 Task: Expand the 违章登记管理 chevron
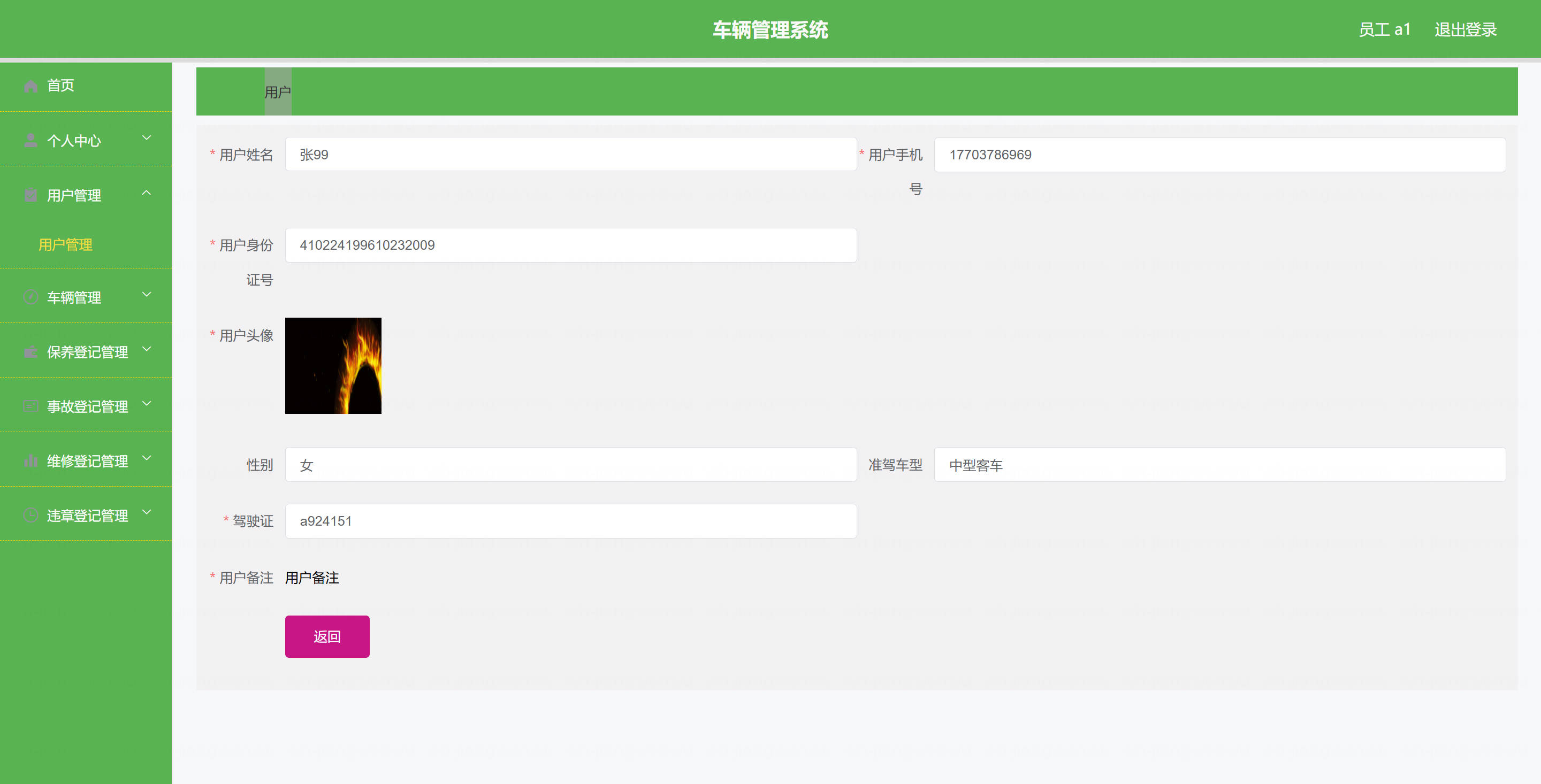147,512
